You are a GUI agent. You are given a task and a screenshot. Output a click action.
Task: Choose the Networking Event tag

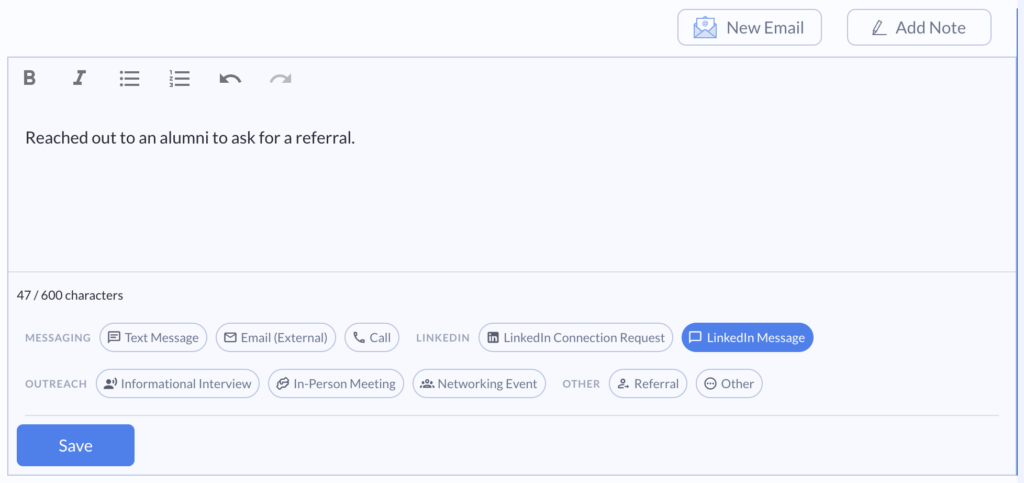click(479, 383)
